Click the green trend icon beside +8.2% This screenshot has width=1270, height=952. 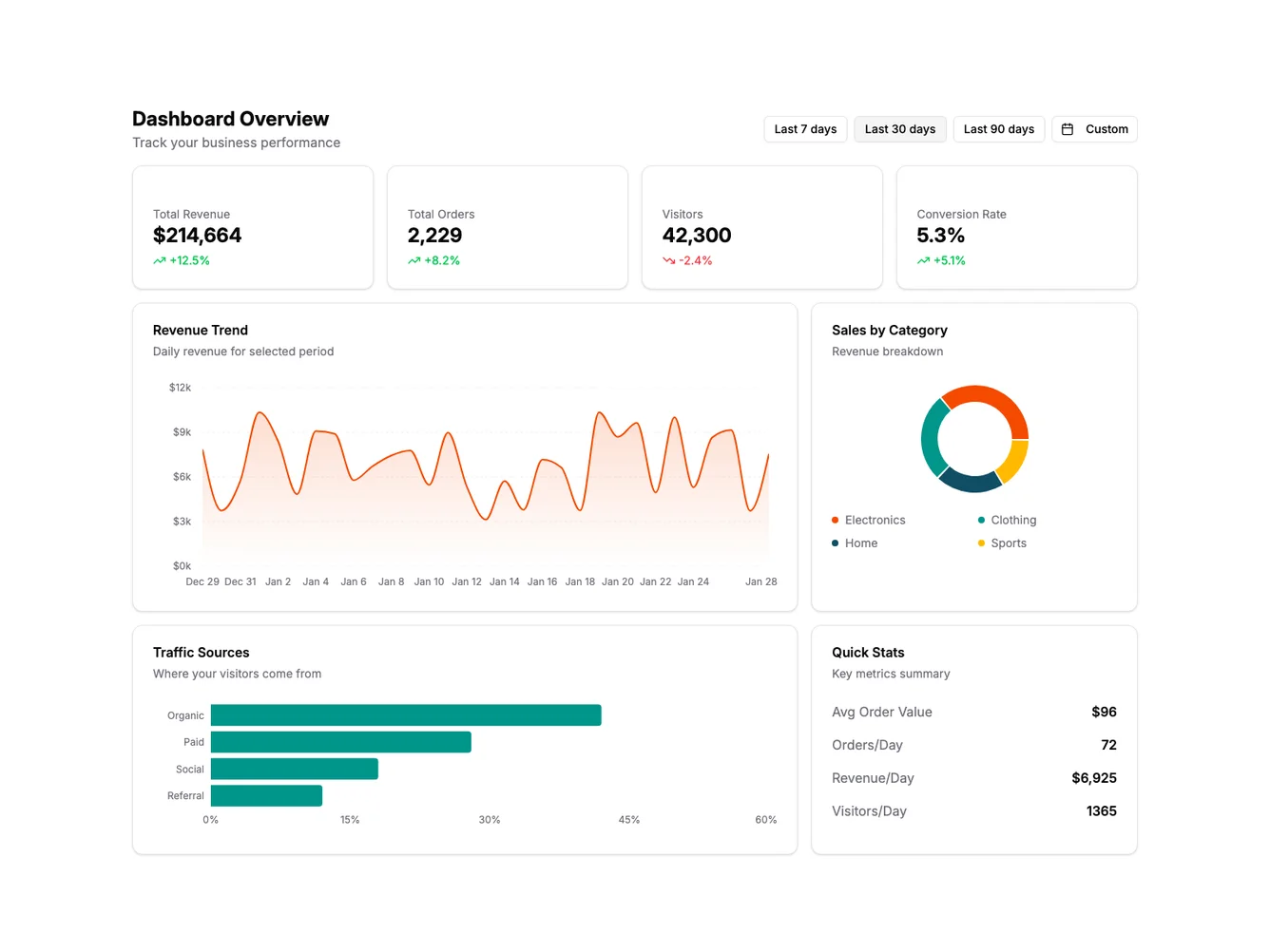point(414,259)
